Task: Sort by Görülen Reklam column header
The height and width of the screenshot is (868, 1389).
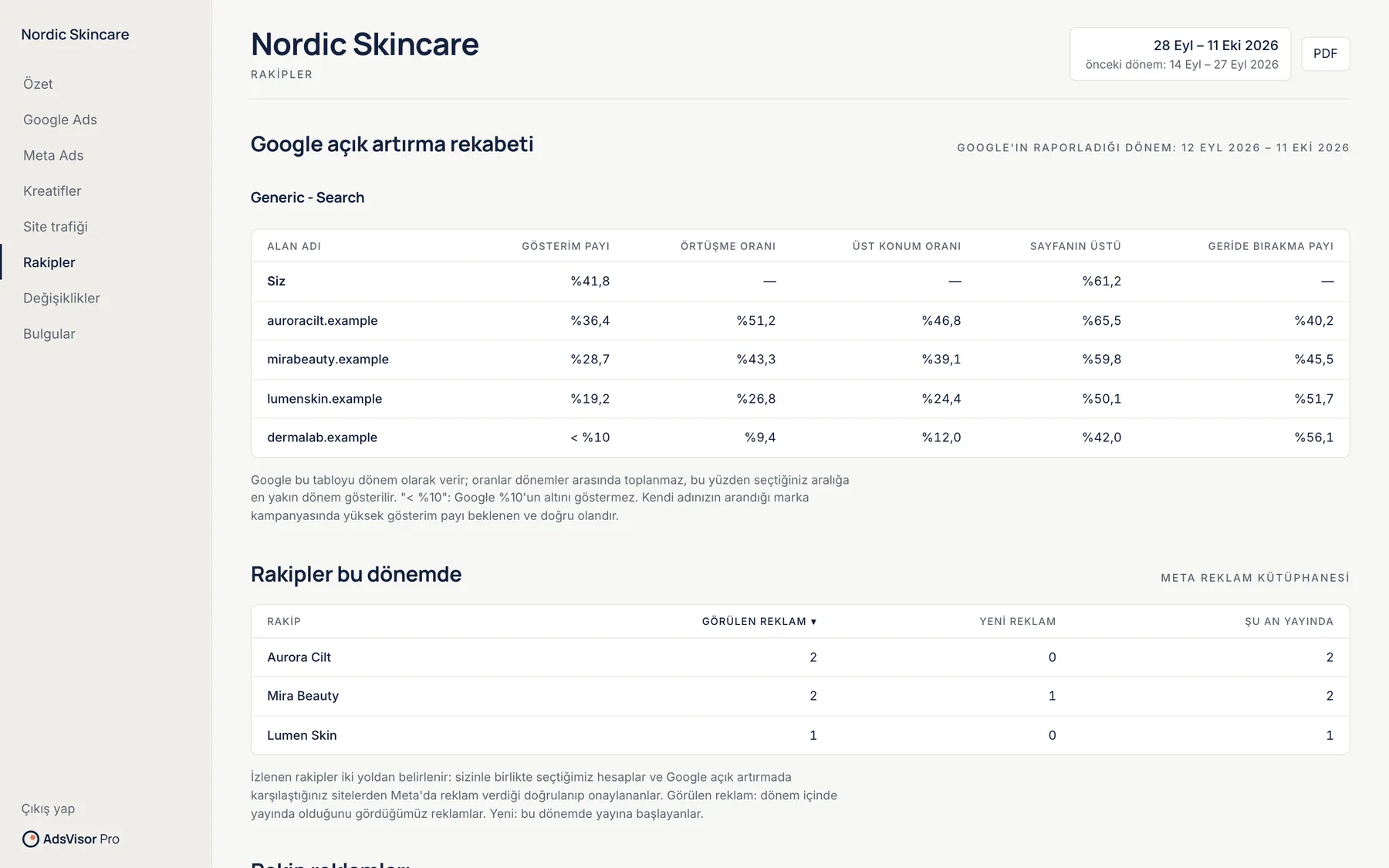Action: click(x=759, y=621)
